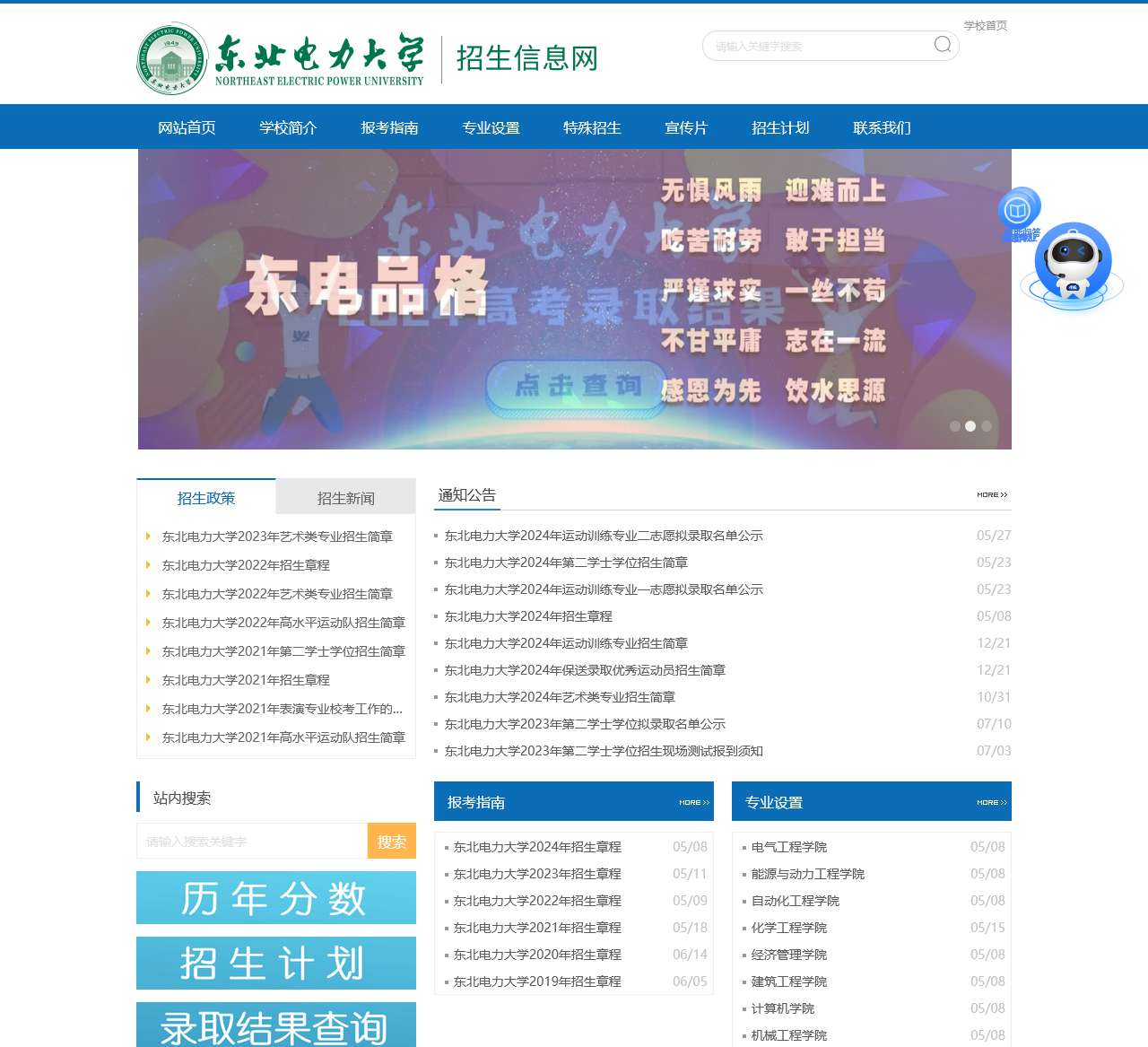Open 东北电力大学2022年高水平运动队招生简章
Viewport: 1148px width, 1047px height.
point(283,623)
